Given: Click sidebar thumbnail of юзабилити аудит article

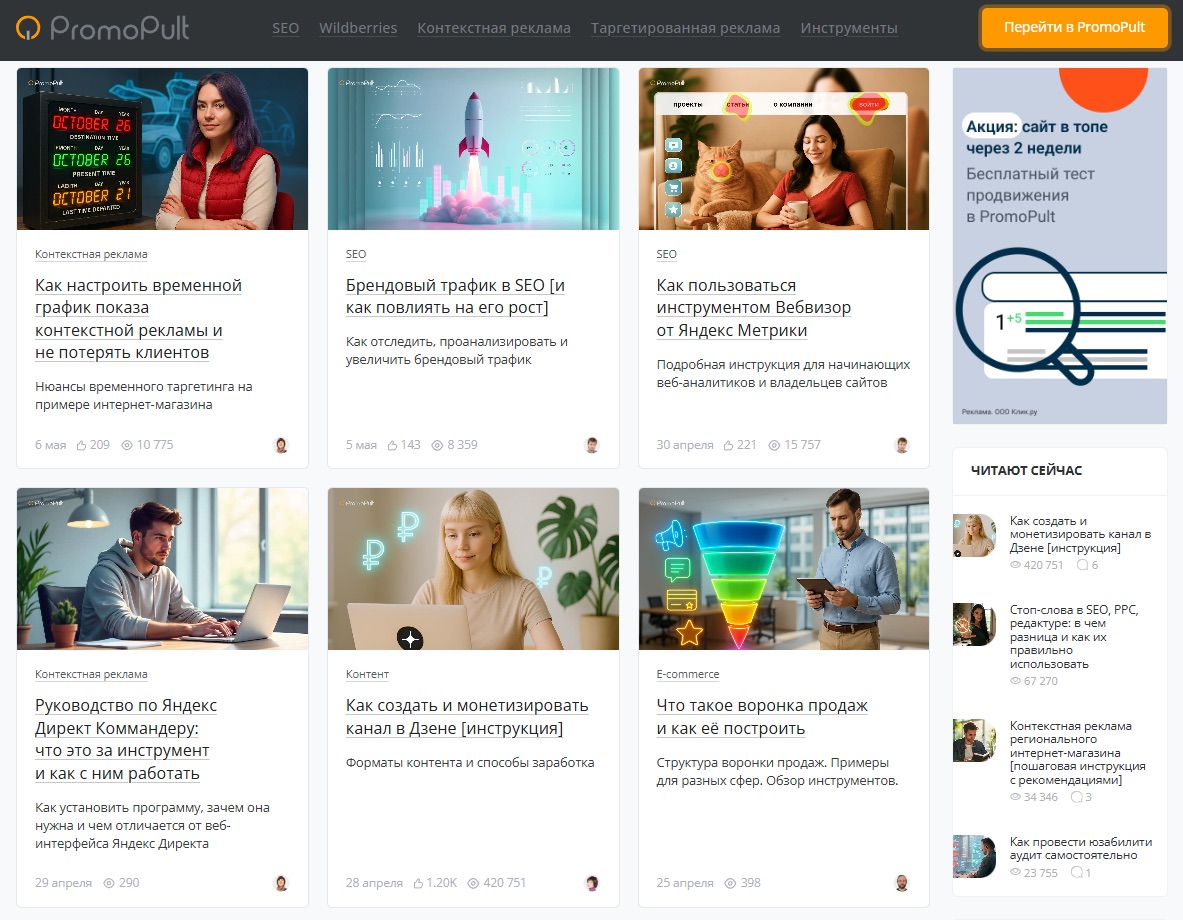Looking at the screenshot, I should (x=974, y=857).
